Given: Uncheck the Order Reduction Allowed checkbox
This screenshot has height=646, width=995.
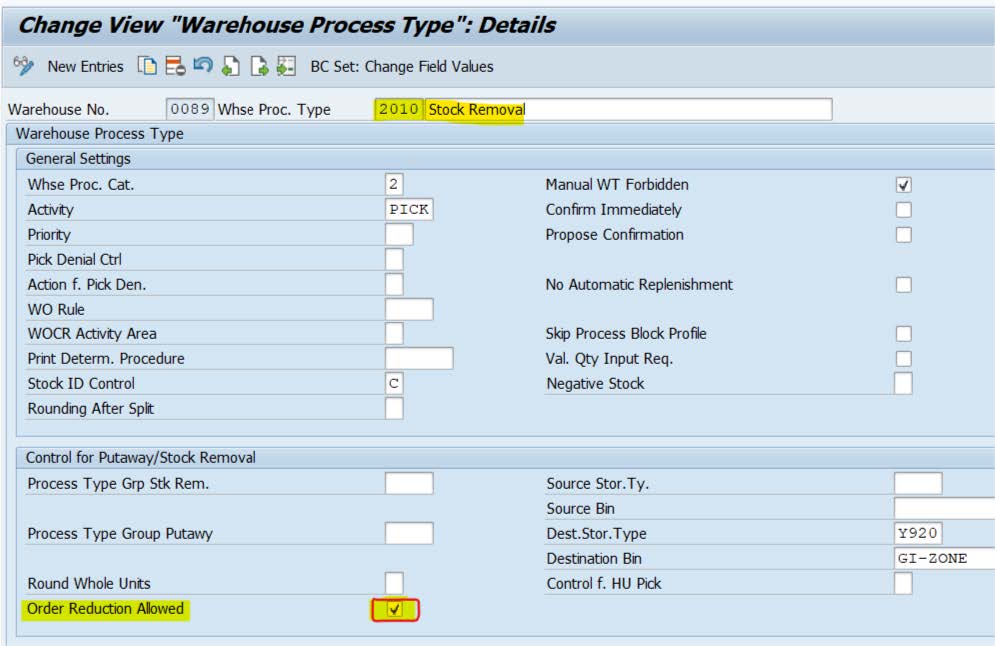Looking at the screenshot, I should 394,609.
